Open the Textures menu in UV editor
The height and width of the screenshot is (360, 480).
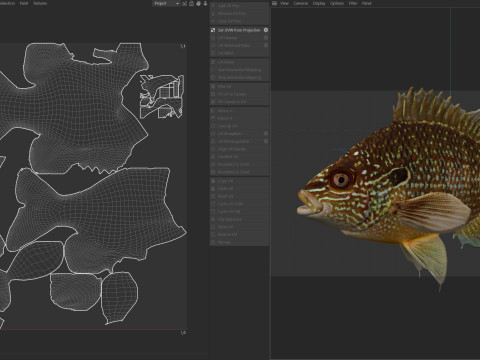coord(40,3)
